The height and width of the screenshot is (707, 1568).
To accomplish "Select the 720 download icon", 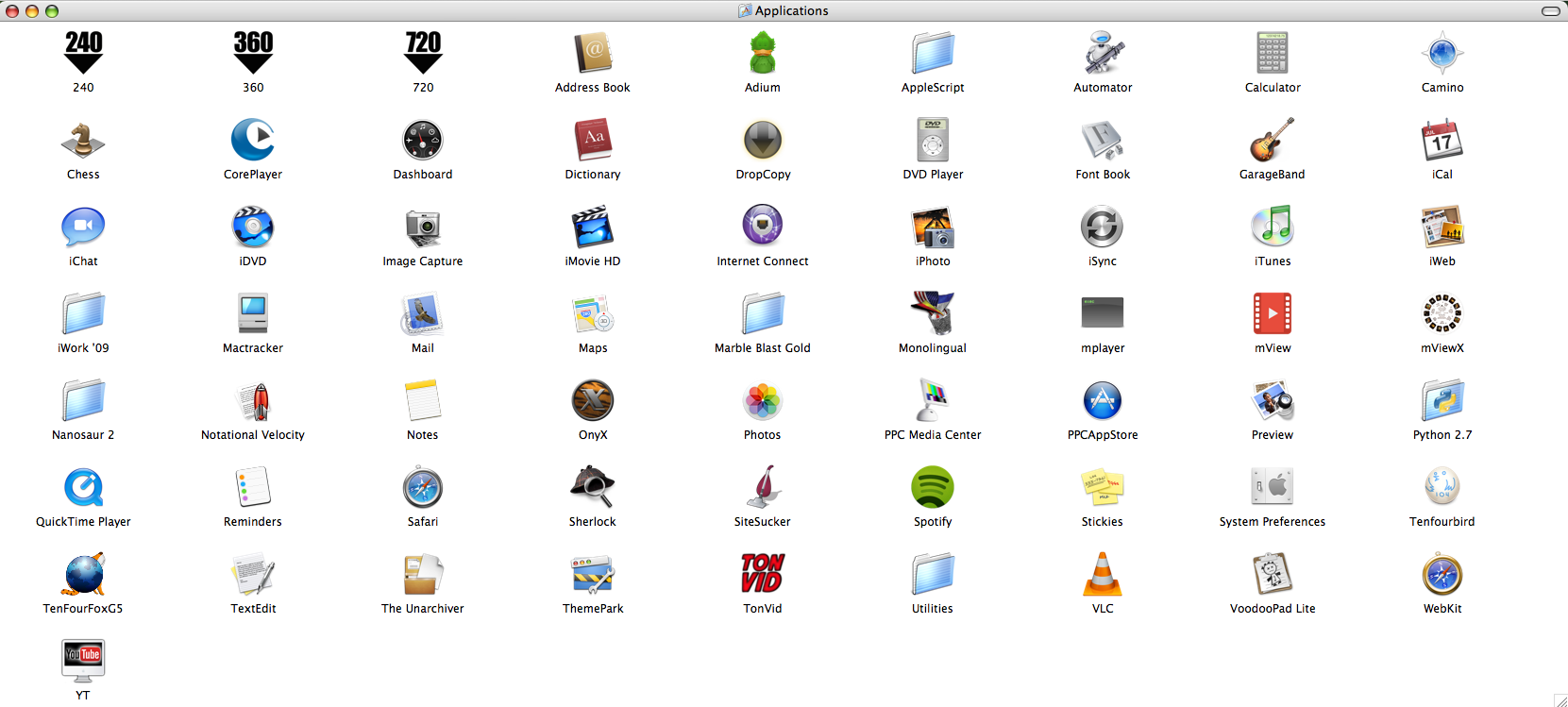I will tap(423, 53).
